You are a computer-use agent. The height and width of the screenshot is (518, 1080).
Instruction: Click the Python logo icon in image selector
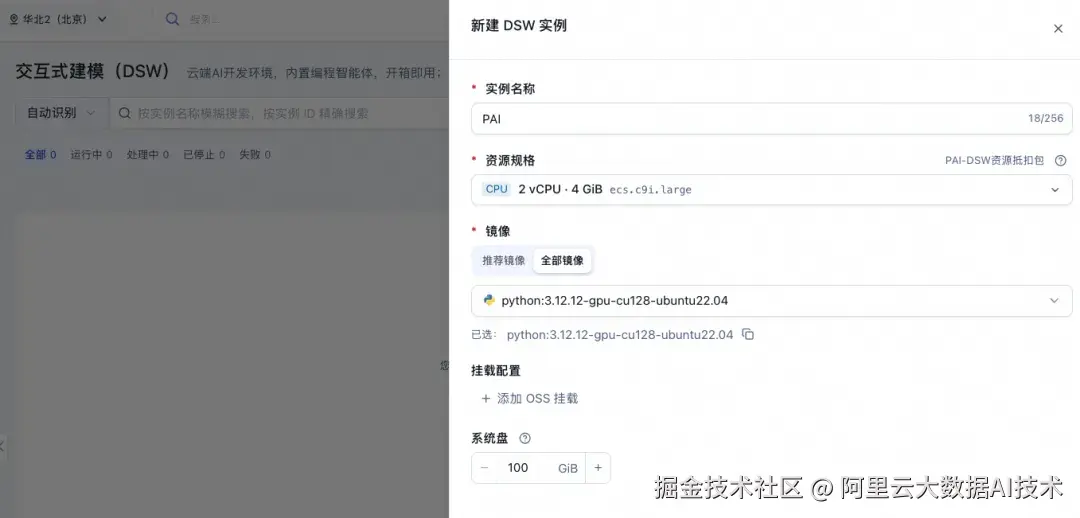tap(489, 300)
